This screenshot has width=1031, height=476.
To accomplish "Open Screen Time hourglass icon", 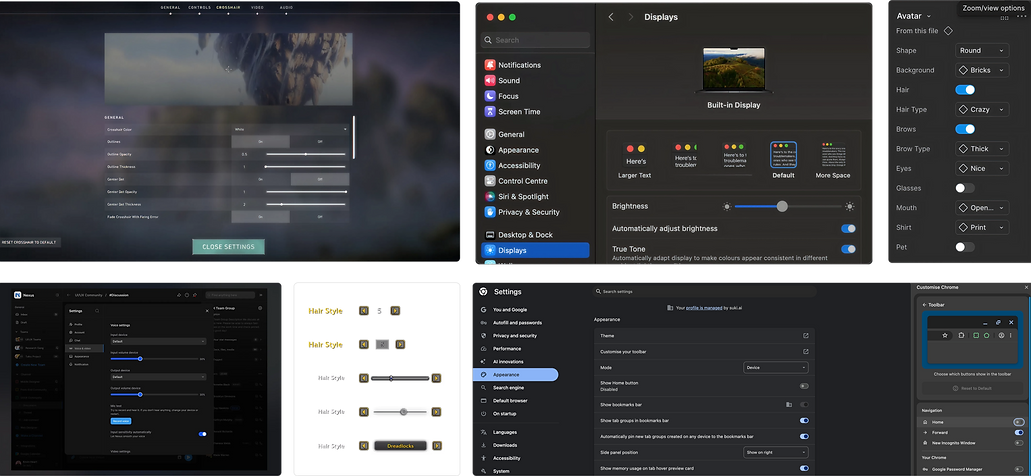I will 490,112.
